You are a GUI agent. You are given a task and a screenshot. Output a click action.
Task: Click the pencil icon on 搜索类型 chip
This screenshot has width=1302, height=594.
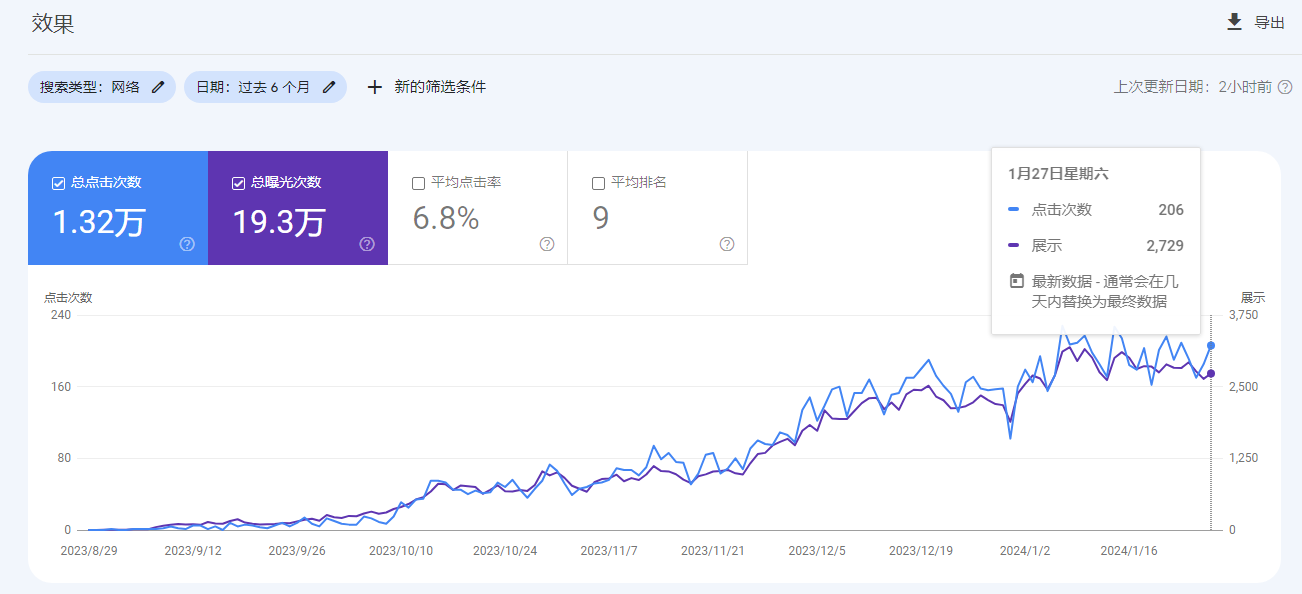157,87
